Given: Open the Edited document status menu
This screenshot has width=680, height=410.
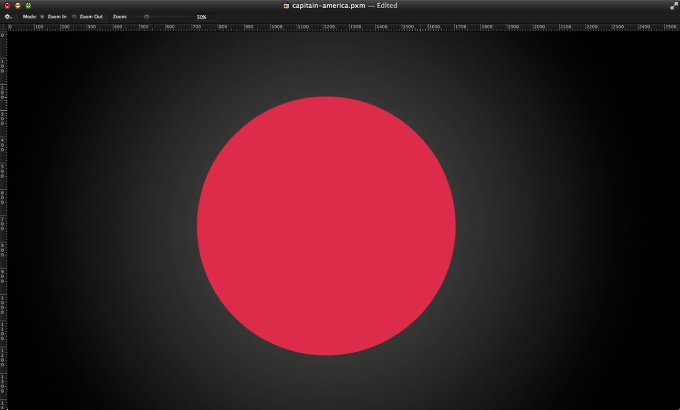Looking at the screenshot, I should 388,5.
